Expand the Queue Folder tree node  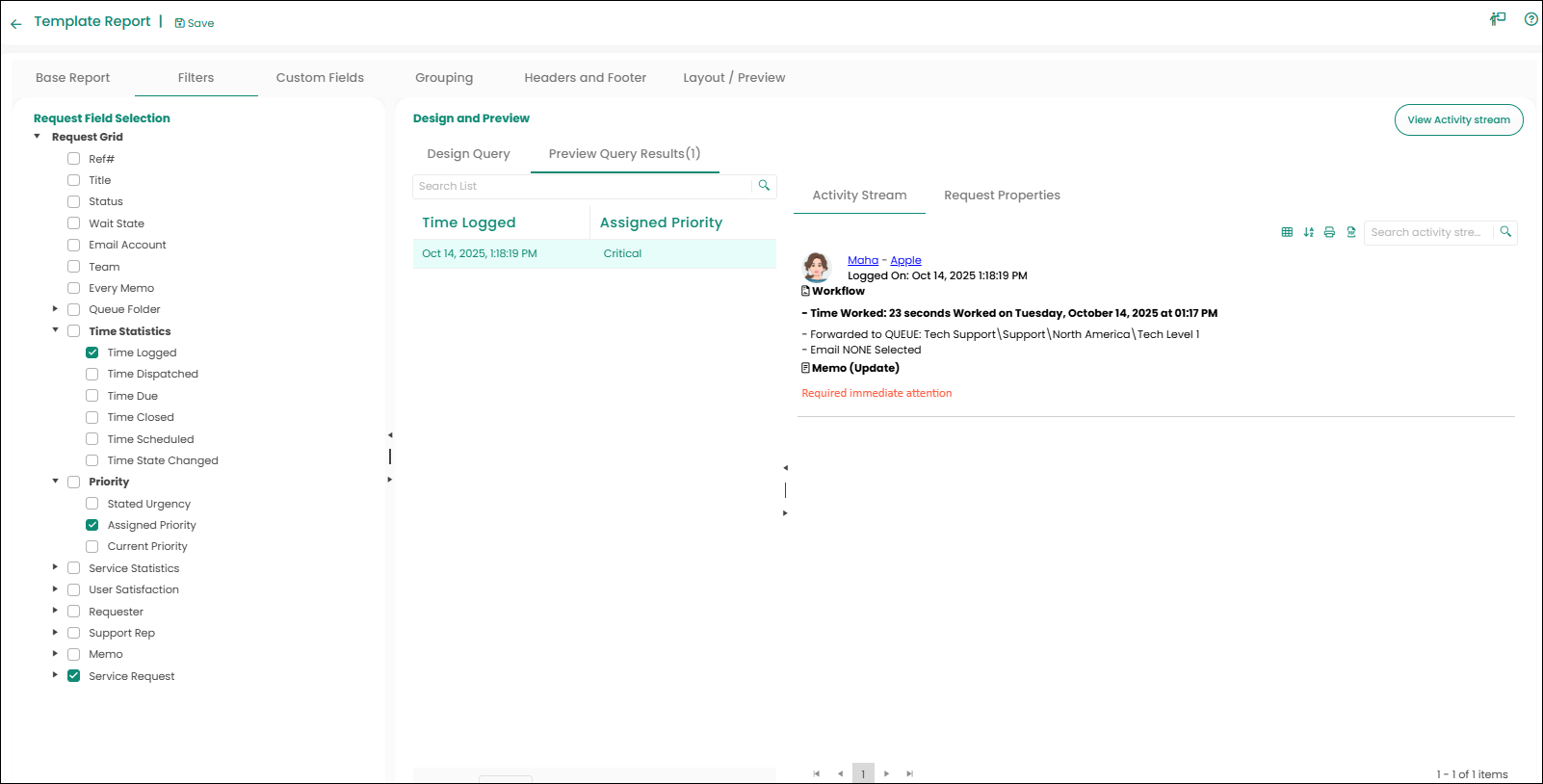[x=55, y=309]
